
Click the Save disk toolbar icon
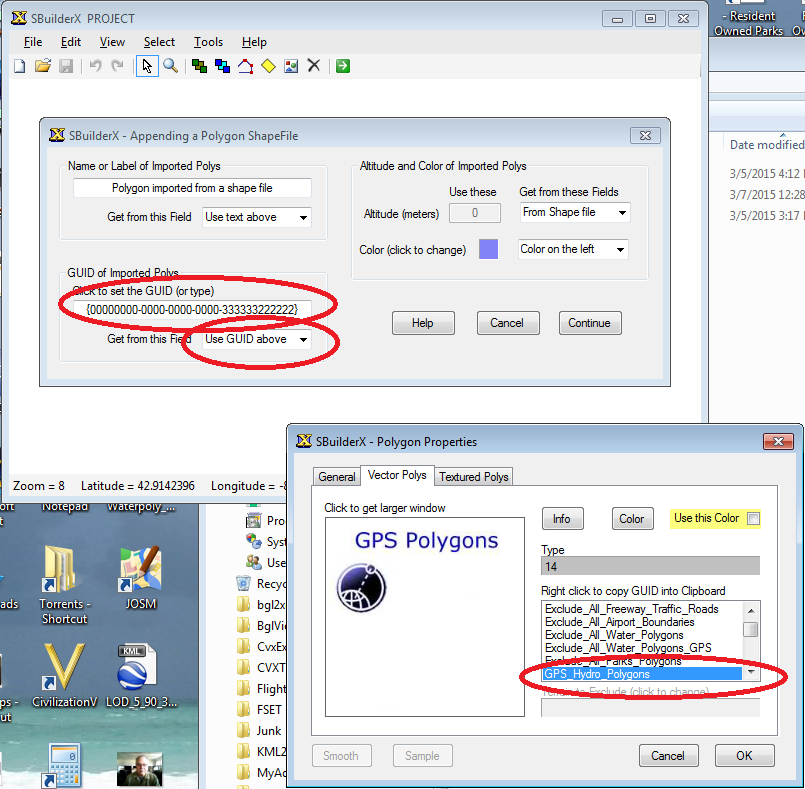(66, 66)
